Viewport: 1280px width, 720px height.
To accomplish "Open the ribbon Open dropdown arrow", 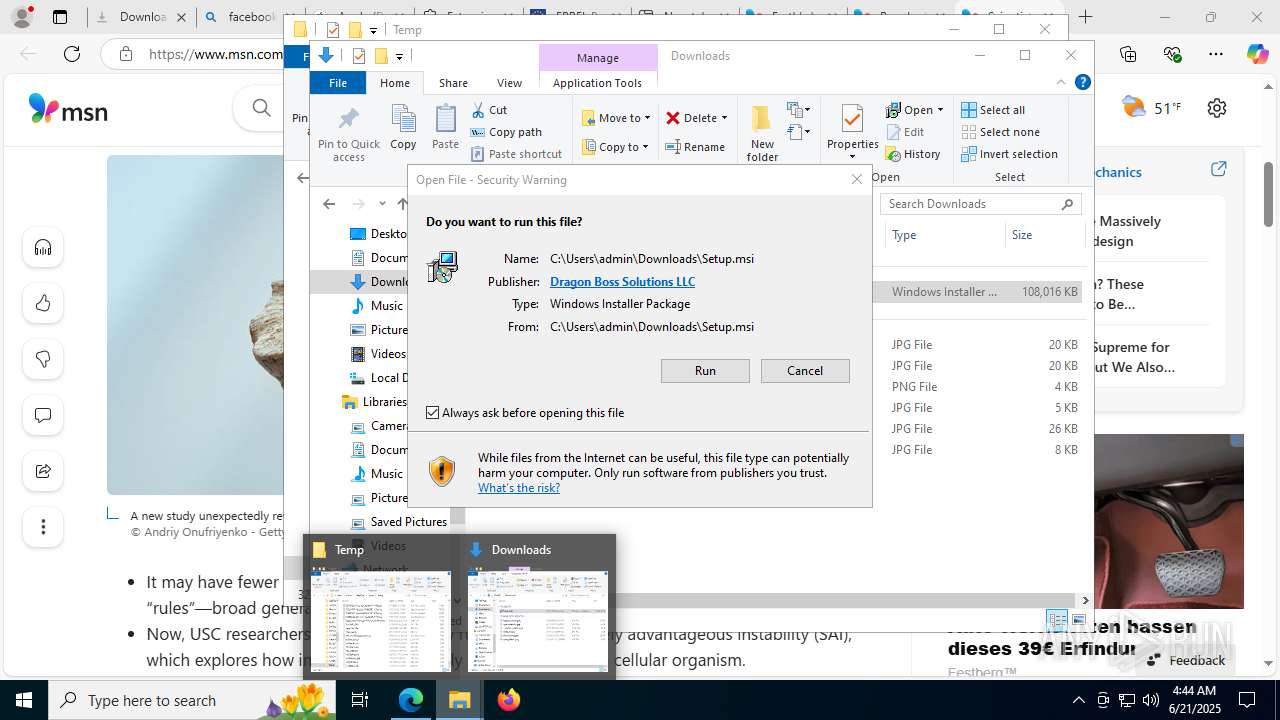I will pos(941,110).
